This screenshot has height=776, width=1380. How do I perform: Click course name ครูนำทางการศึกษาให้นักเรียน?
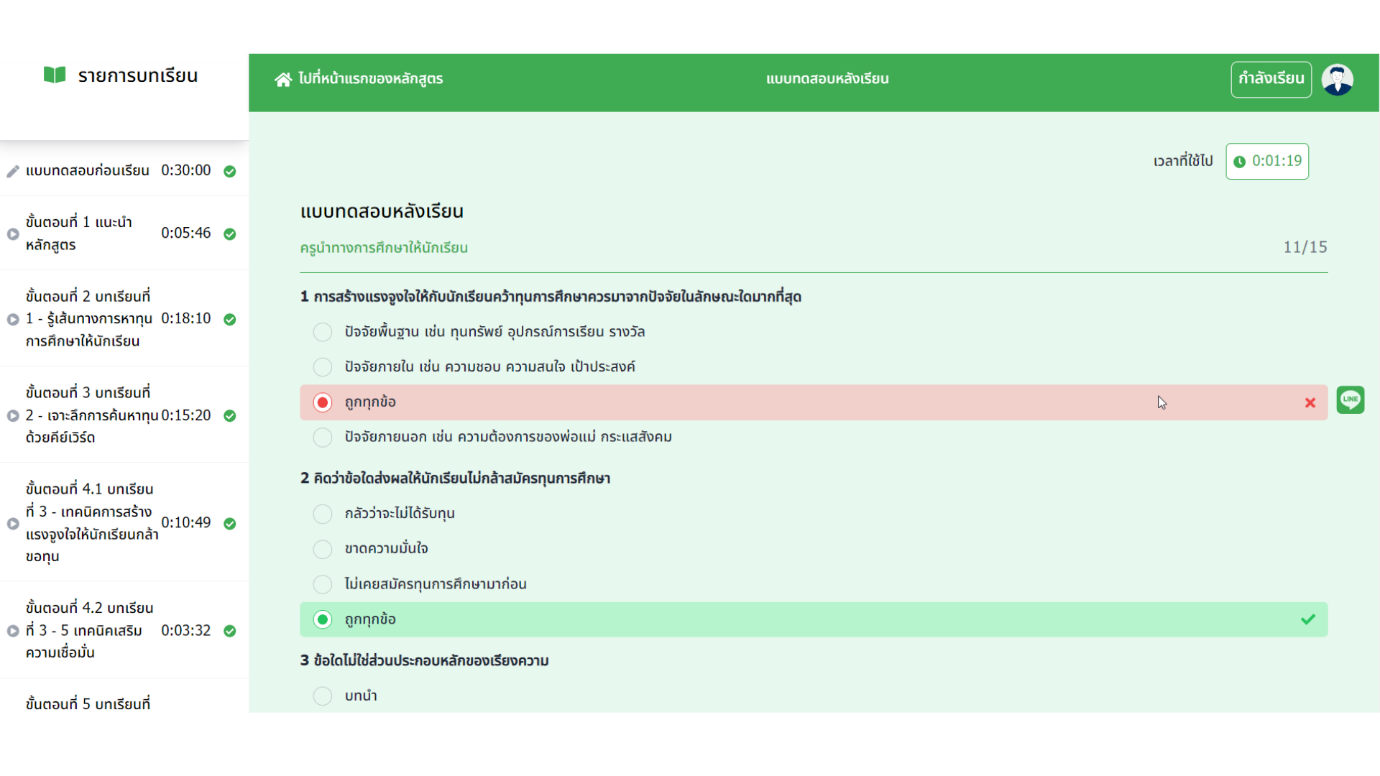[x=384, y=248]
